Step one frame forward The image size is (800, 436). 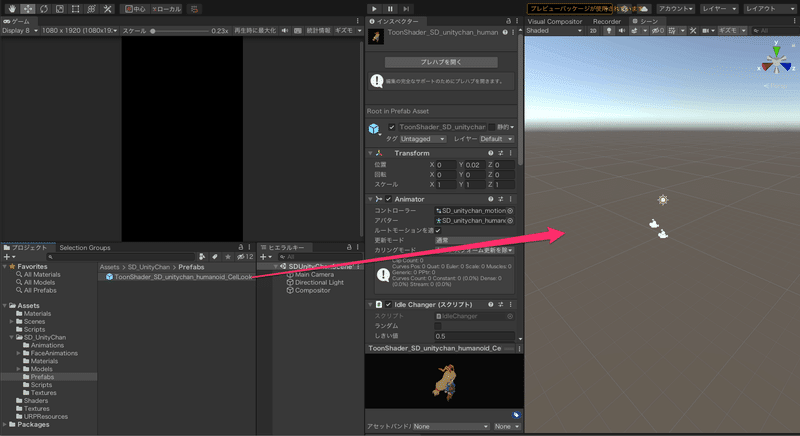click(x=406, y=9)
